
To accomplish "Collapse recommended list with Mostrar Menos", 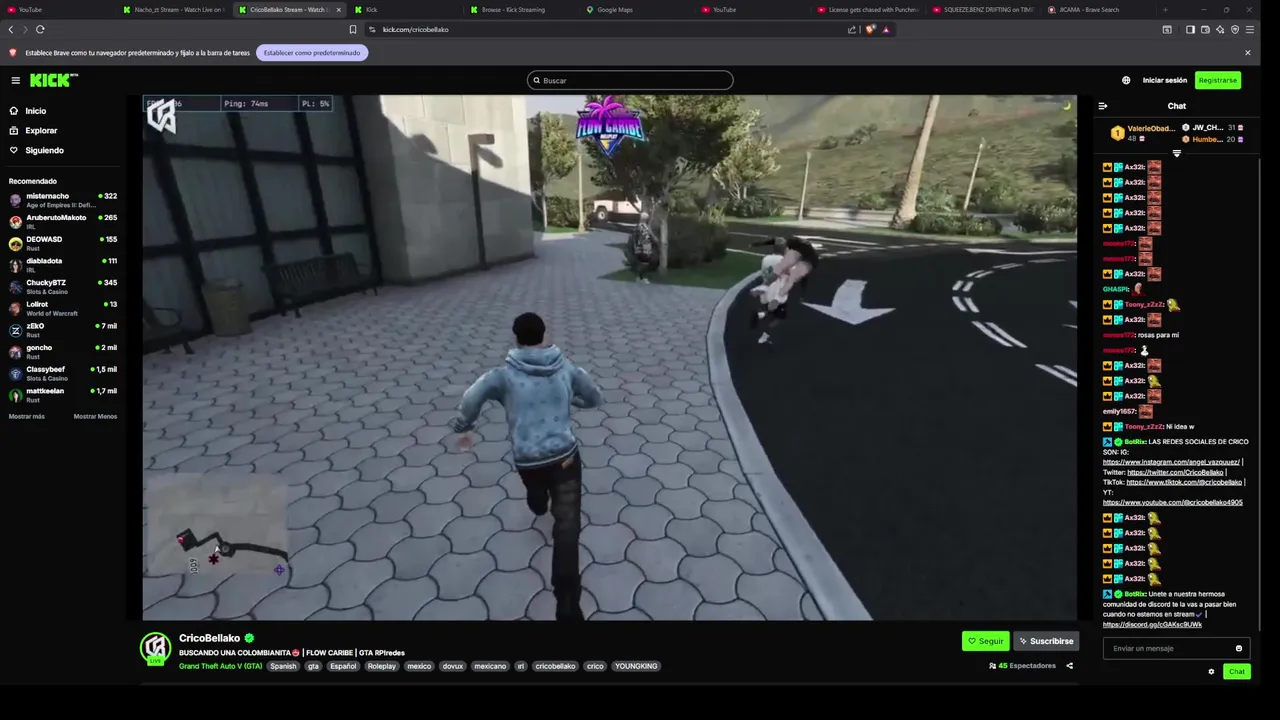I will [95, 416].
